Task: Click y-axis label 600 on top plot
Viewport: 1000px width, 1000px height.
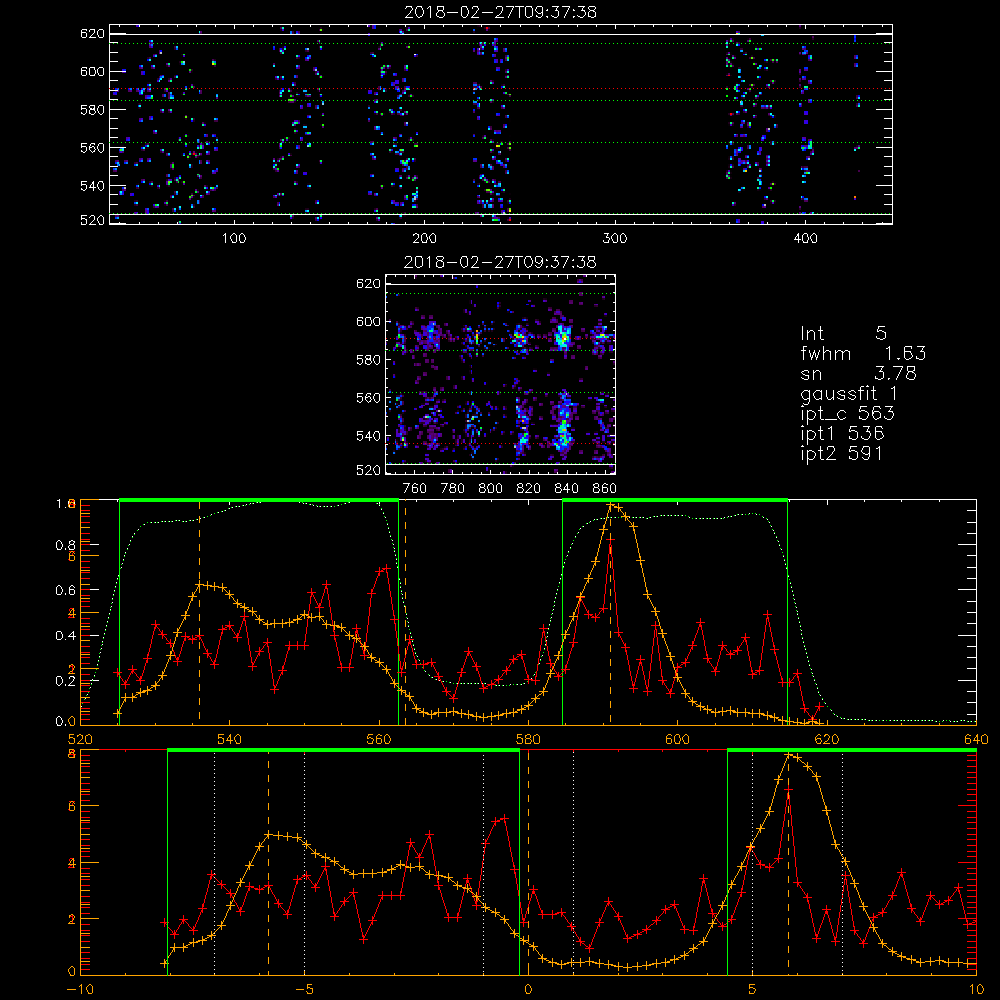Action: coord(92,71)
